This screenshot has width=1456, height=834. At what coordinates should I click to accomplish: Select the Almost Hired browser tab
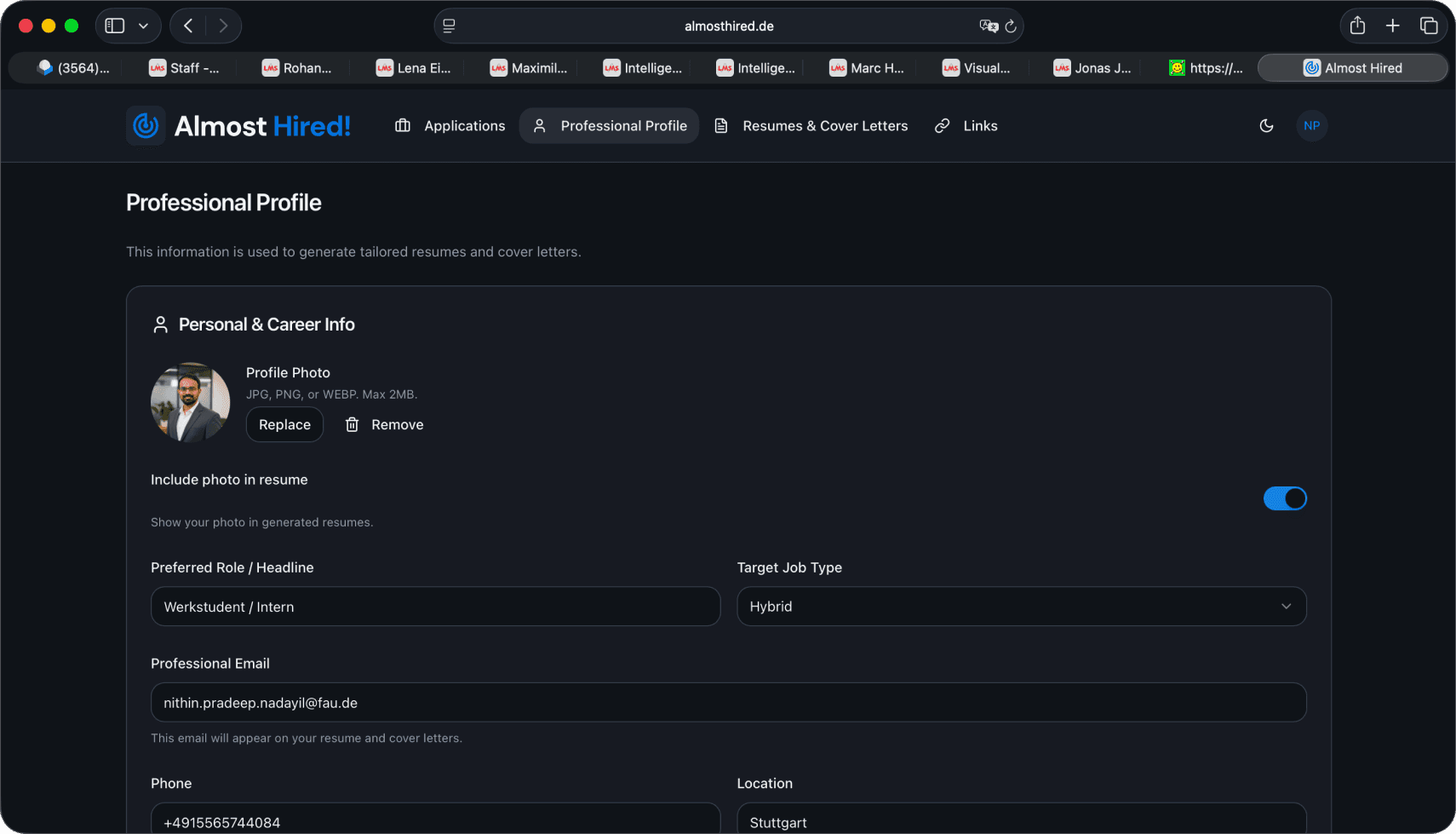coord(1352,68)
